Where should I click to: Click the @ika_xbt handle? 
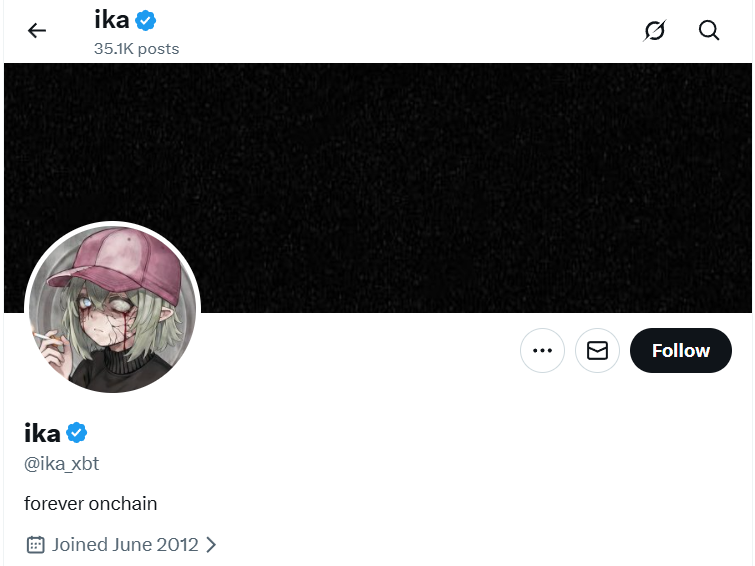coord(62,464)
